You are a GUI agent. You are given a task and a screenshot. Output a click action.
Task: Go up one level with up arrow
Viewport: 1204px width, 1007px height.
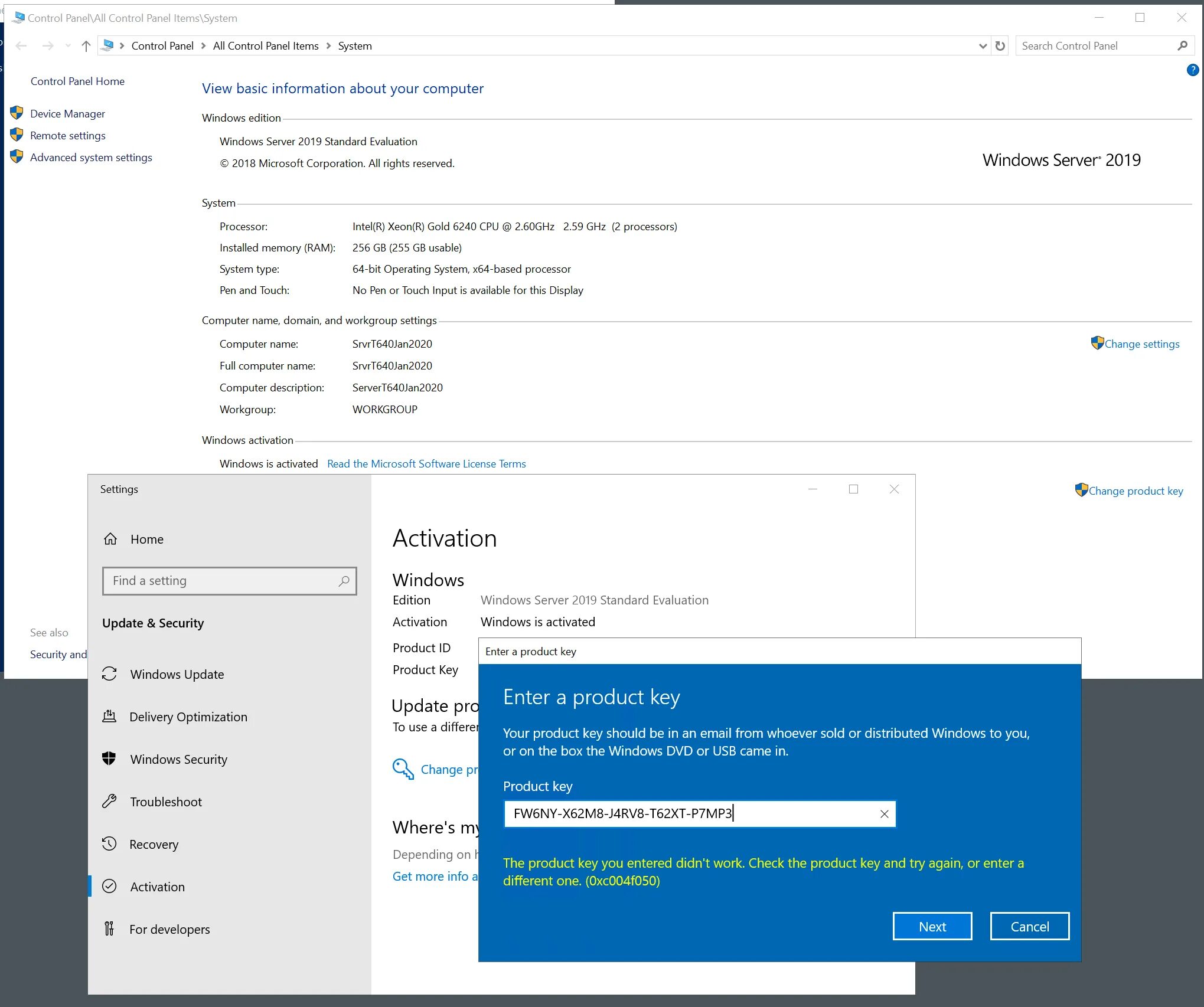tap(86, 45)
